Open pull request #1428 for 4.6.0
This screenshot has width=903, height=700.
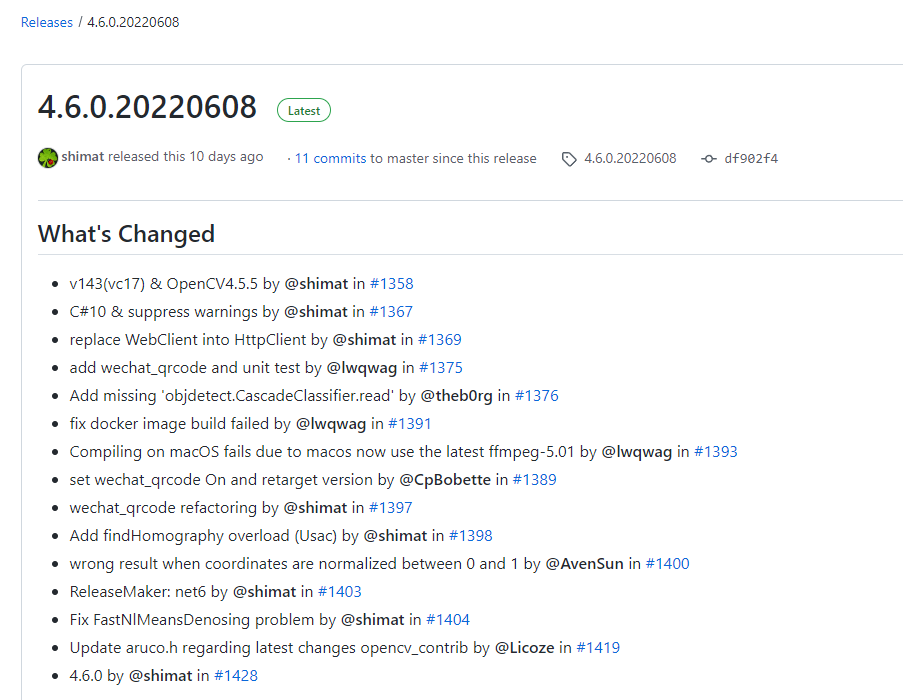coord(236,676)
